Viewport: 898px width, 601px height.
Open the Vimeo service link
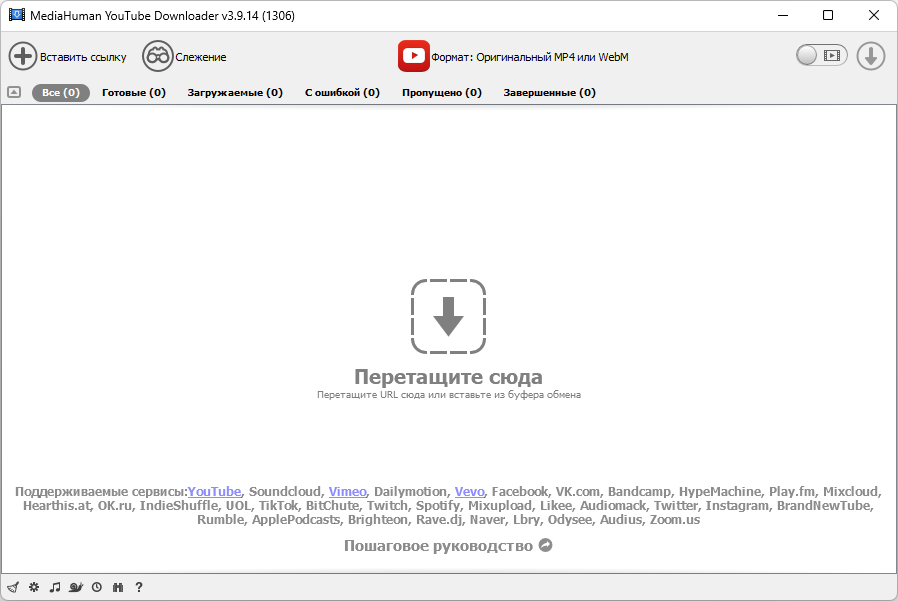(347, 492)
